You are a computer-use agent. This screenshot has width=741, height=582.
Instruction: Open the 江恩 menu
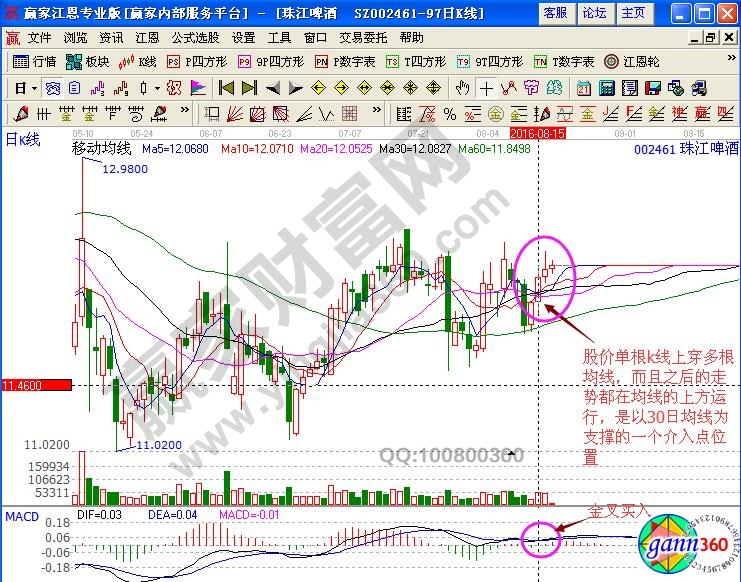pos(147,37)
